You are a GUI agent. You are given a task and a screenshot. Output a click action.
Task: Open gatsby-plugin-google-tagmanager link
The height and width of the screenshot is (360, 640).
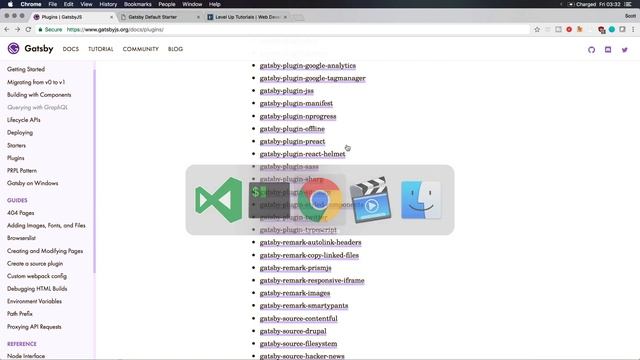pyautogui.click(x=313, y=78)
